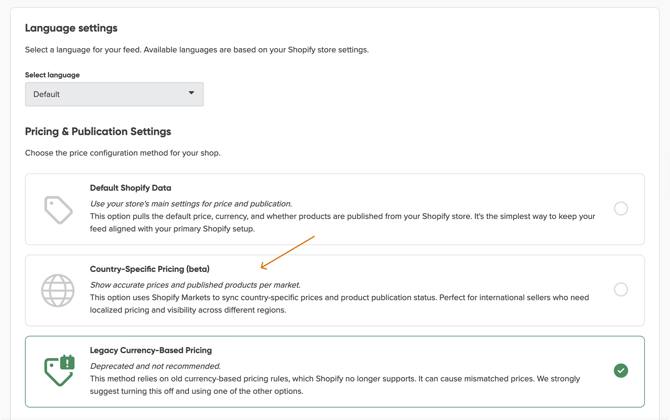The height and width of the screenshot is (420, 670).
Task: Choose the Country-Specific Pricing radio button
Action: [x=620, y=289]
